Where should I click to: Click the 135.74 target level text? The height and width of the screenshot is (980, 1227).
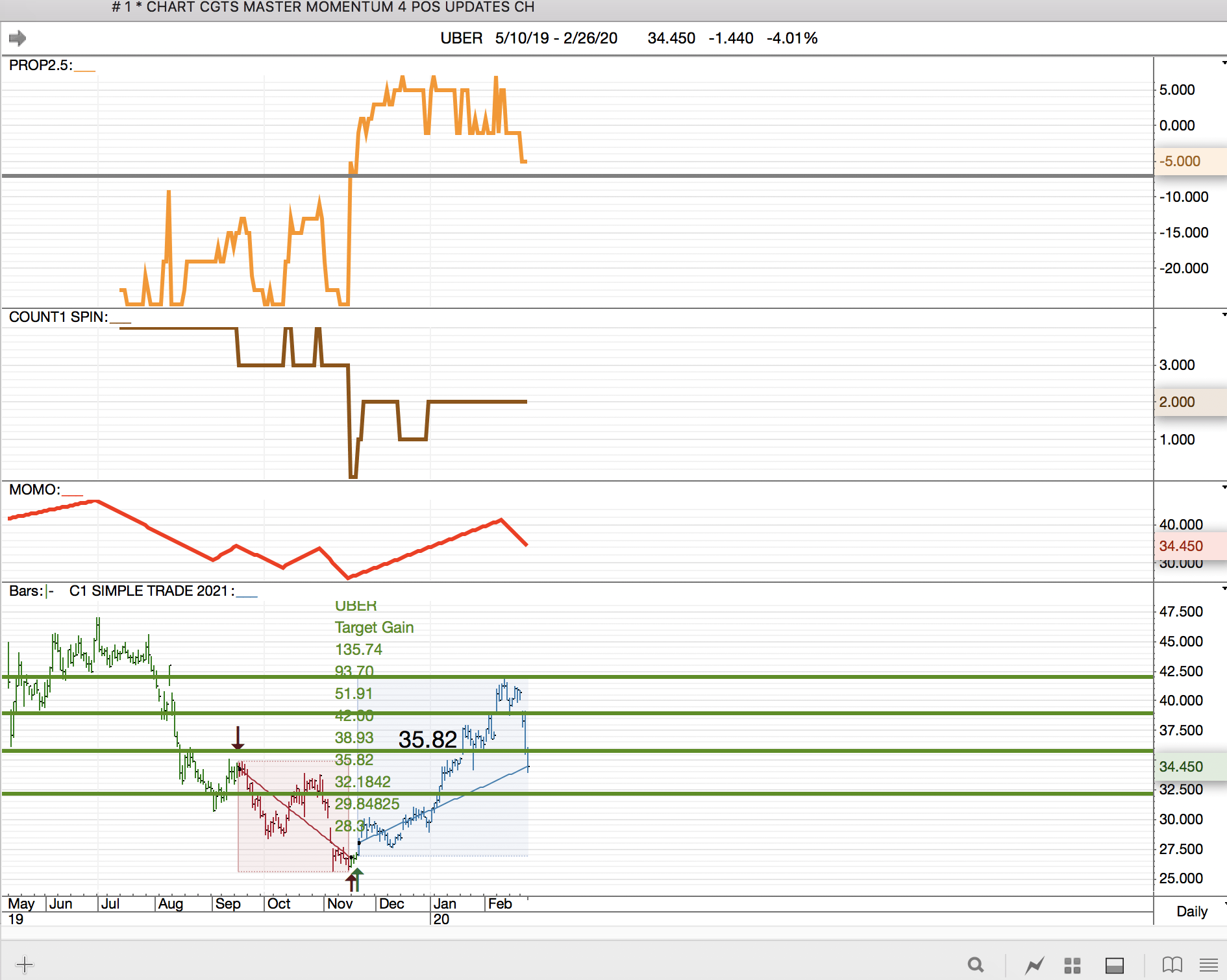(x=358, y=650)
